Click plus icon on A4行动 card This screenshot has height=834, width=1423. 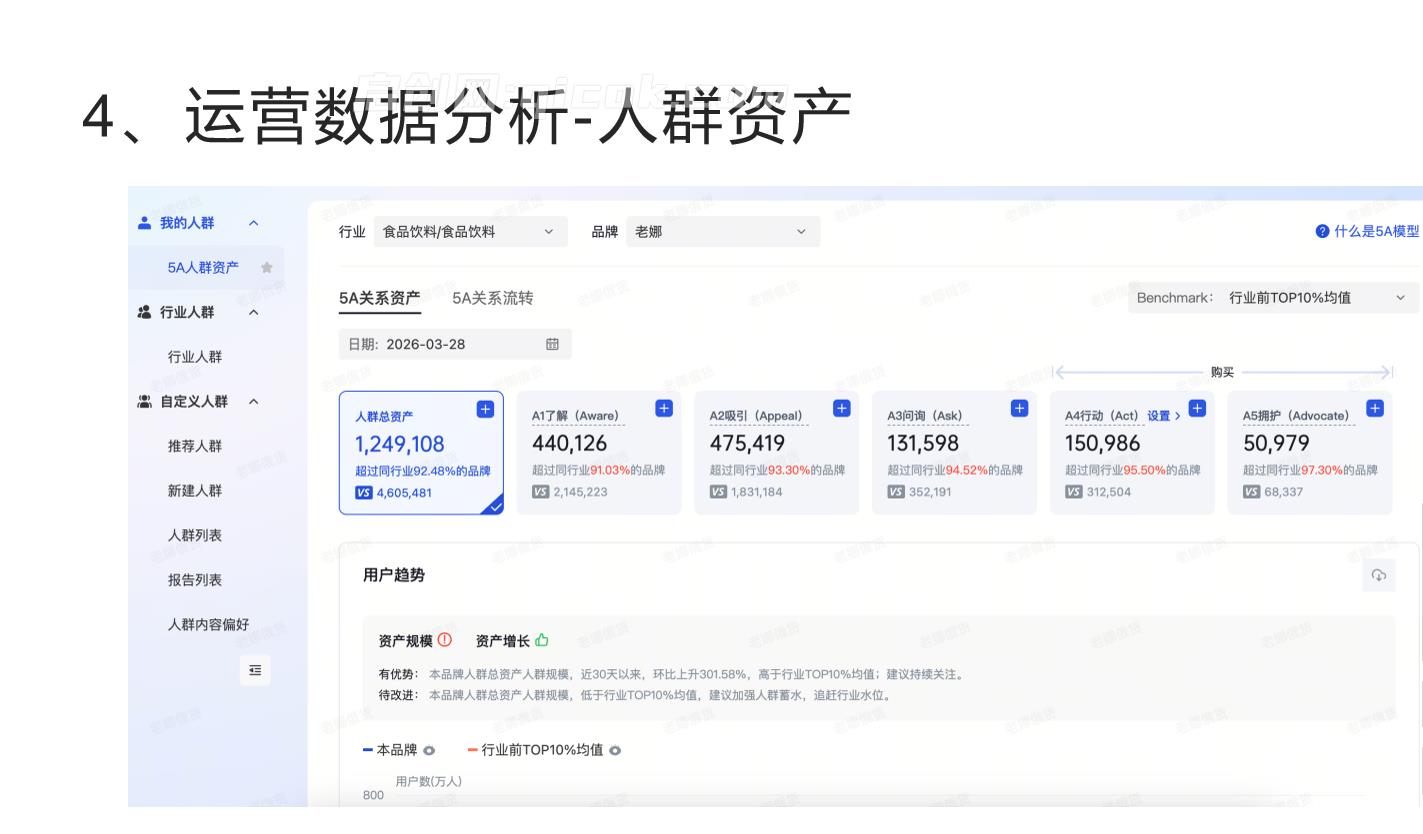[x=1197, y=408]
